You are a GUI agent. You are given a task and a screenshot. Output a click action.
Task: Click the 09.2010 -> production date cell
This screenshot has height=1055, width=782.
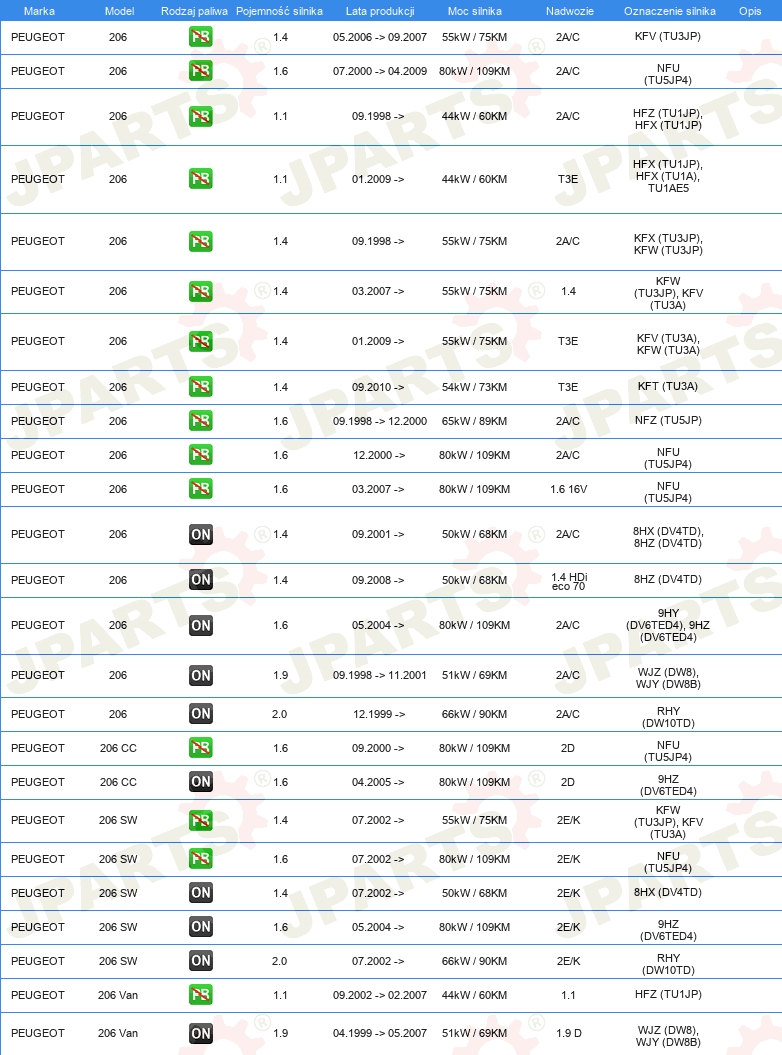pyautogui.click(x=378, y=387)
